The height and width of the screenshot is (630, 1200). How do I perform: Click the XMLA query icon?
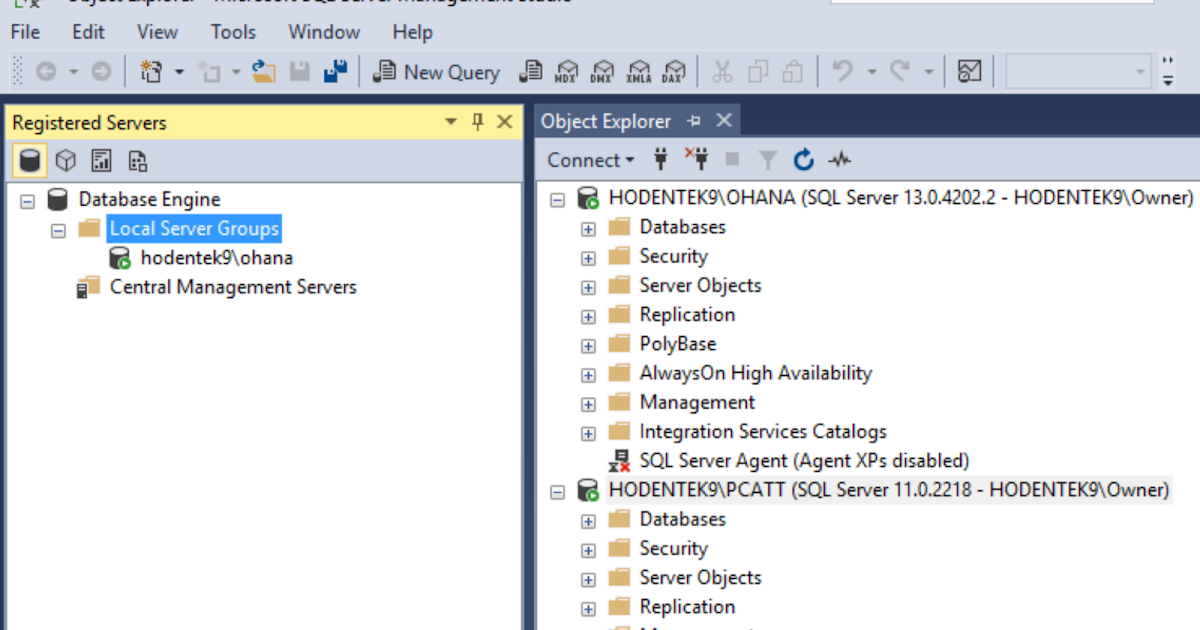[638, 72]
